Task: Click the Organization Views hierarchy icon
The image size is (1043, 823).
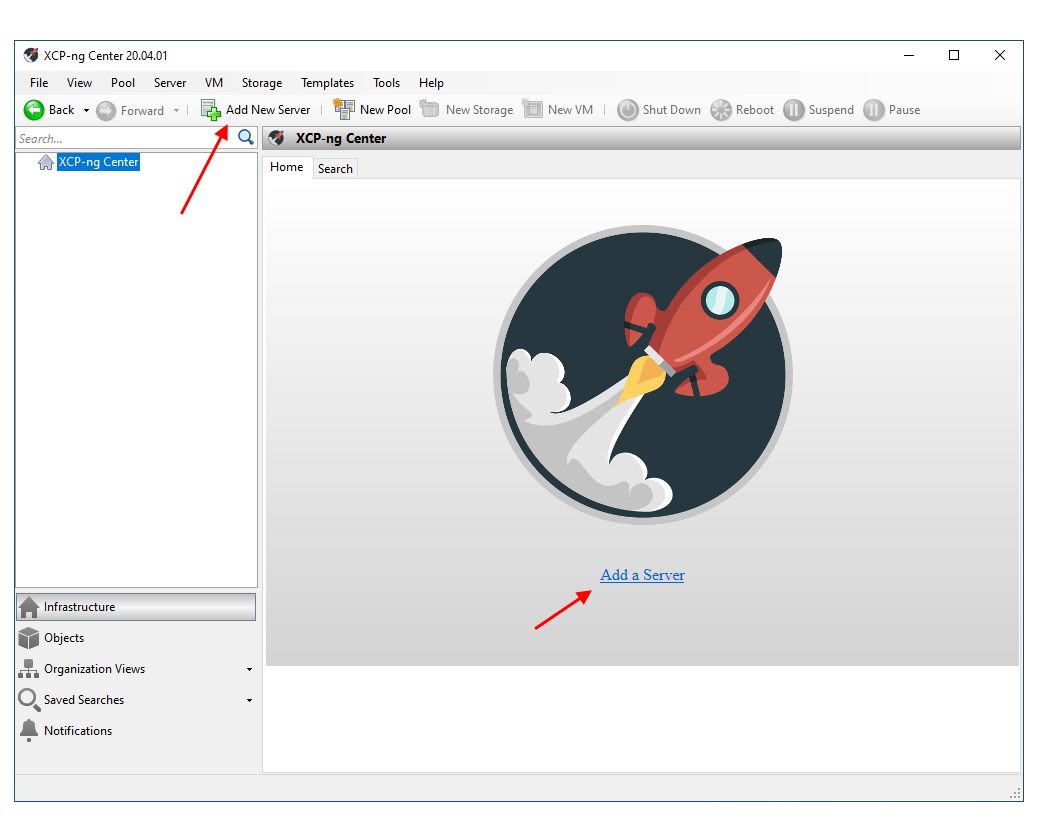Action: (29, 669)
